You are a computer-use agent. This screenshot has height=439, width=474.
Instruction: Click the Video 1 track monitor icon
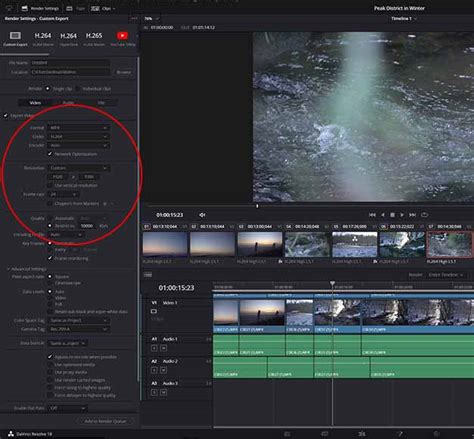click(154, 311)
